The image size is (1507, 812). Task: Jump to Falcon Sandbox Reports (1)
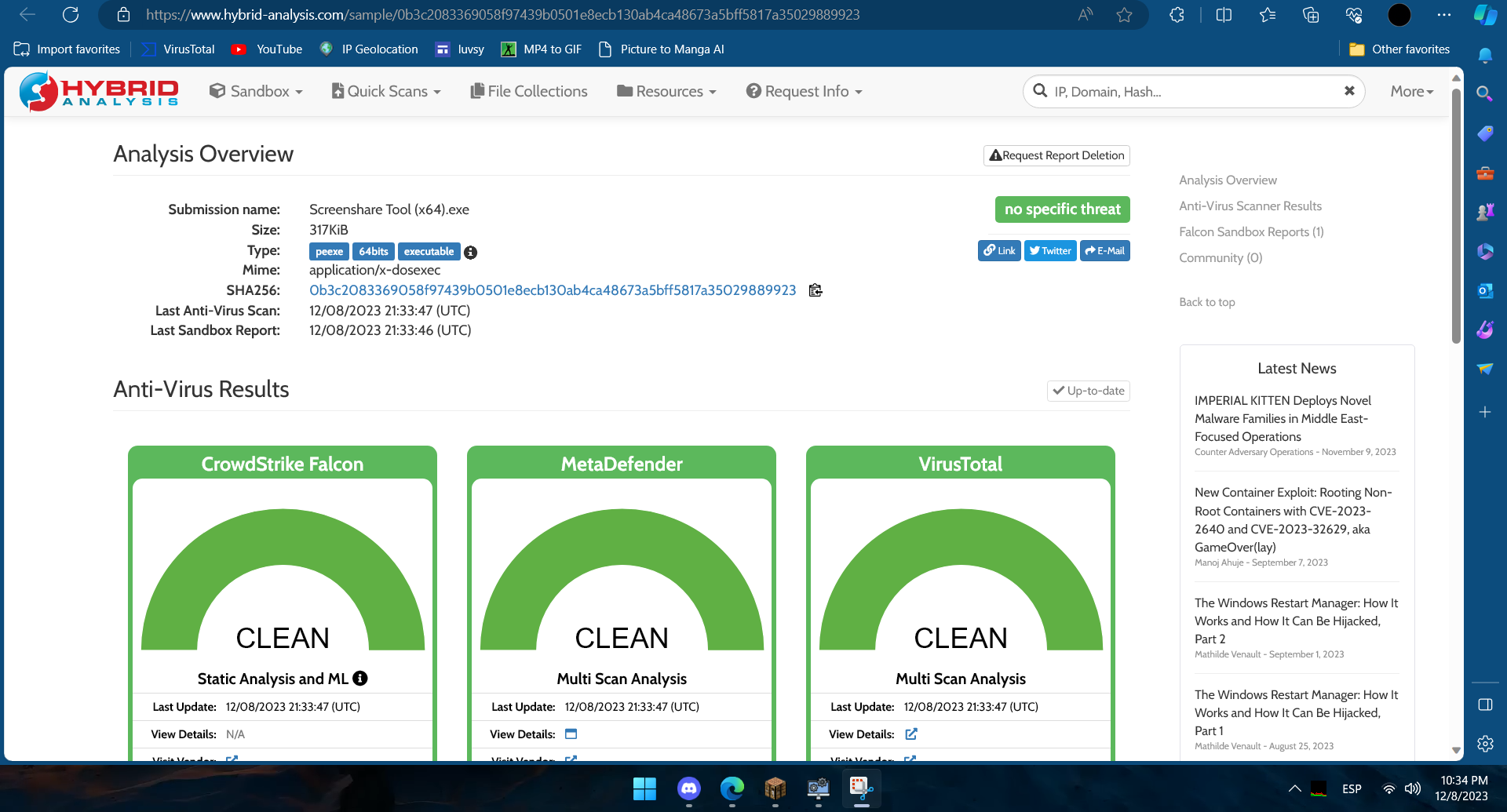pyautogui.click(x=1251, y=231)
